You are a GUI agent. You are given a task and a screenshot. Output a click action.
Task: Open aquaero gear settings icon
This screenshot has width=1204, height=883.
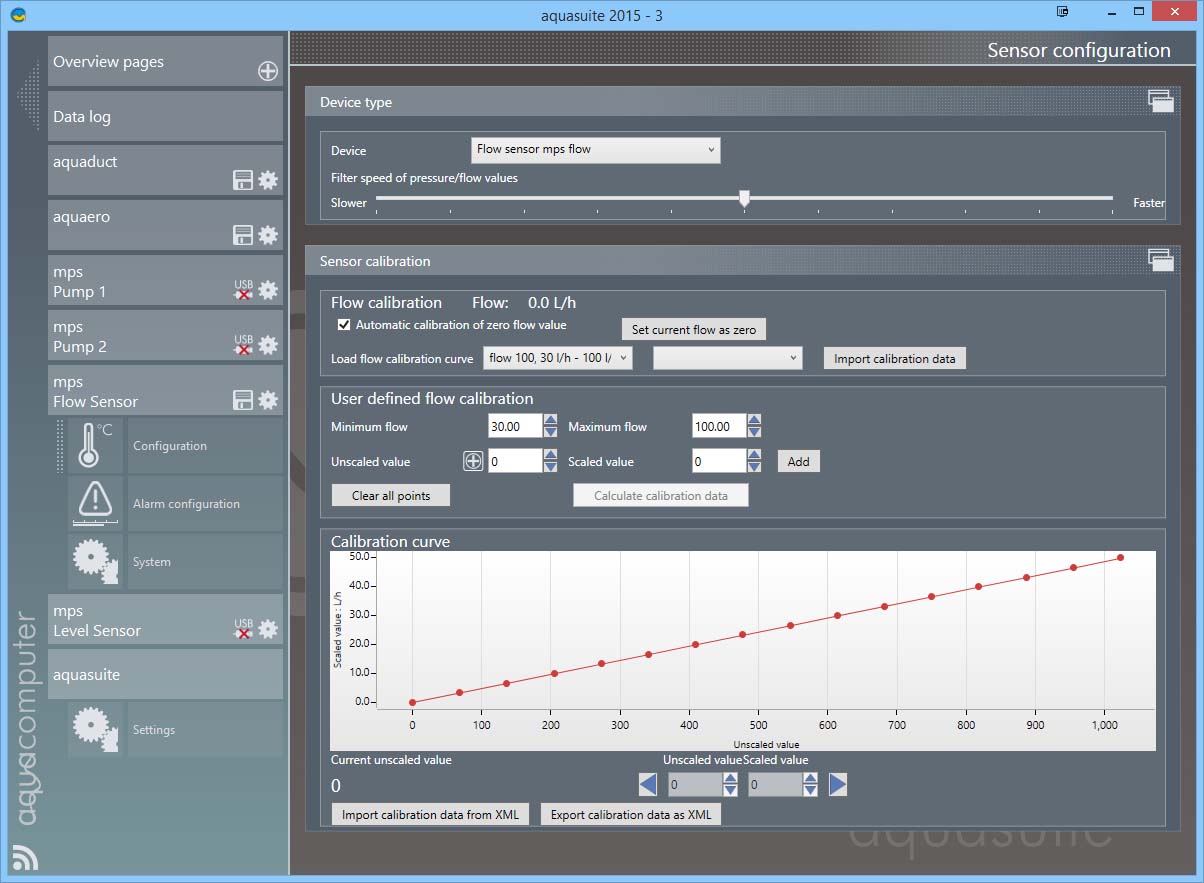[x=268, y=235]
